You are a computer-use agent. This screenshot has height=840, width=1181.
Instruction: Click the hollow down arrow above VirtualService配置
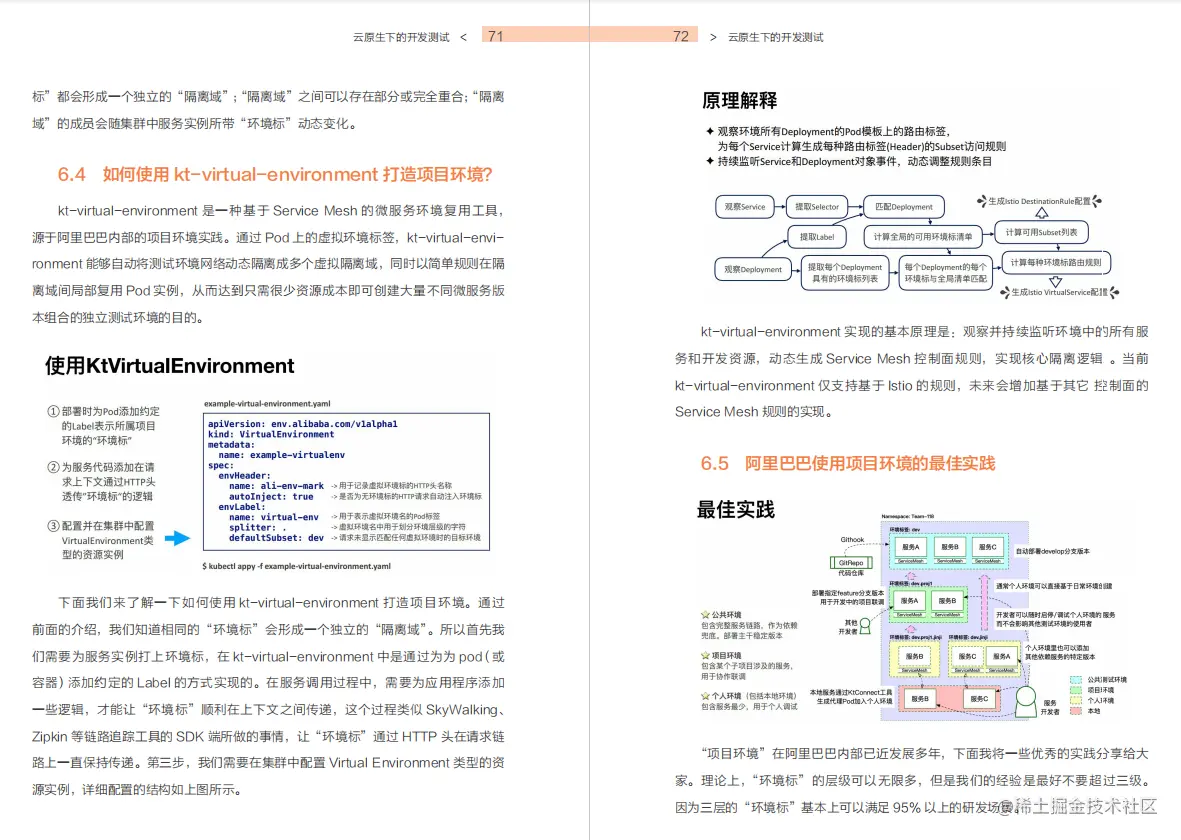(1055, 282)
